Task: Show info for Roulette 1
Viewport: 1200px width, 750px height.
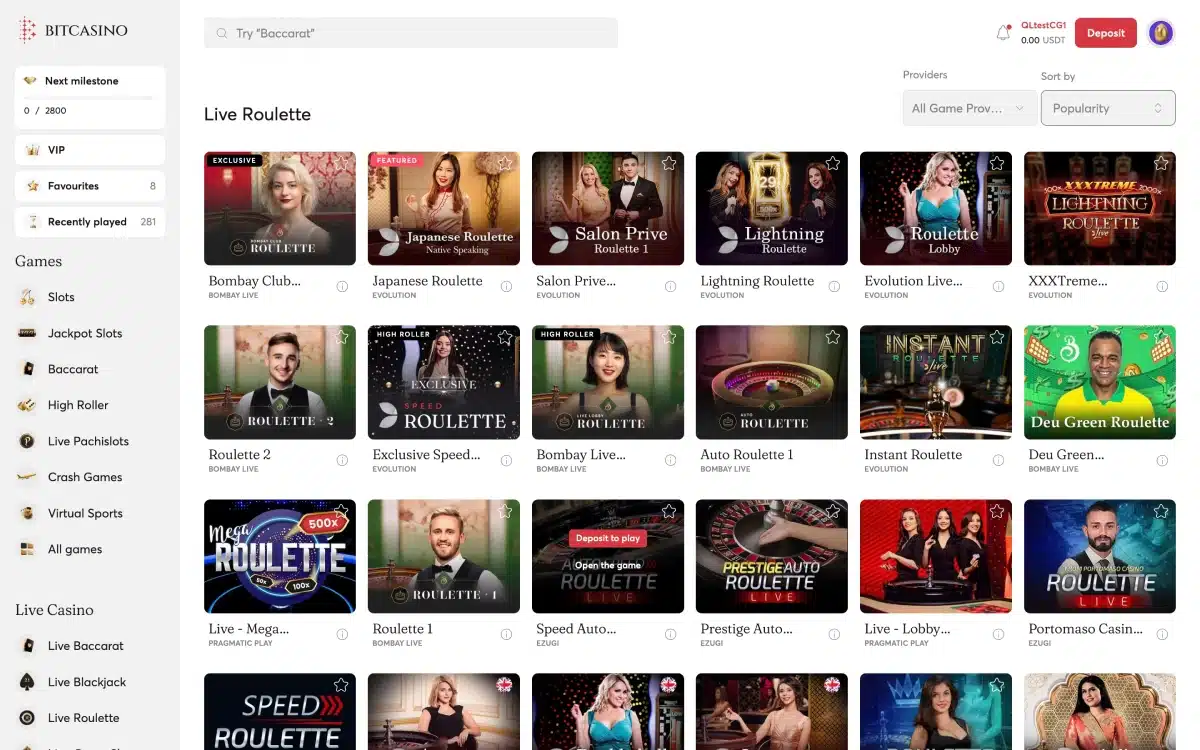Action: [x=506, y=635]
